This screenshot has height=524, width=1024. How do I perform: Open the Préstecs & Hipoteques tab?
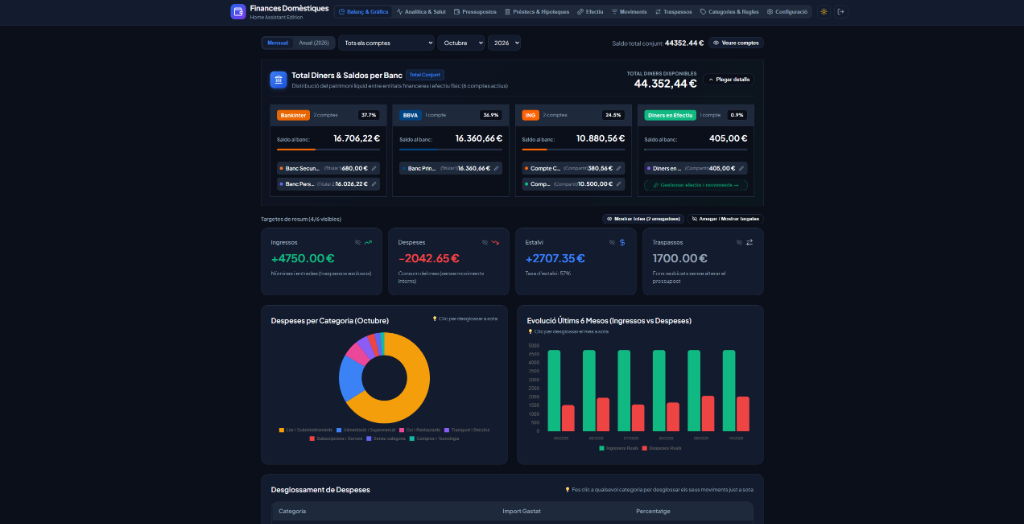pos(537,12)
